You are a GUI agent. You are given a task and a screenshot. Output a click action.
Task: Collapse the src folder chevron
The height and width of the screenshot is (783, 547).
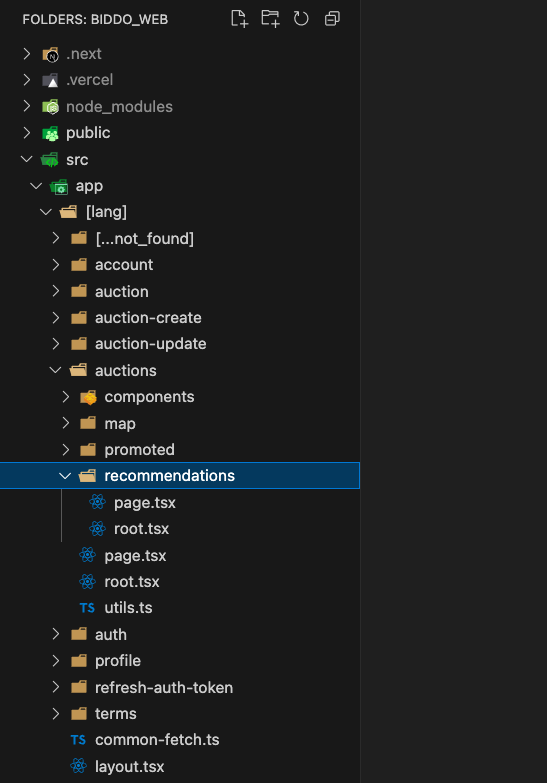point(27,159)
